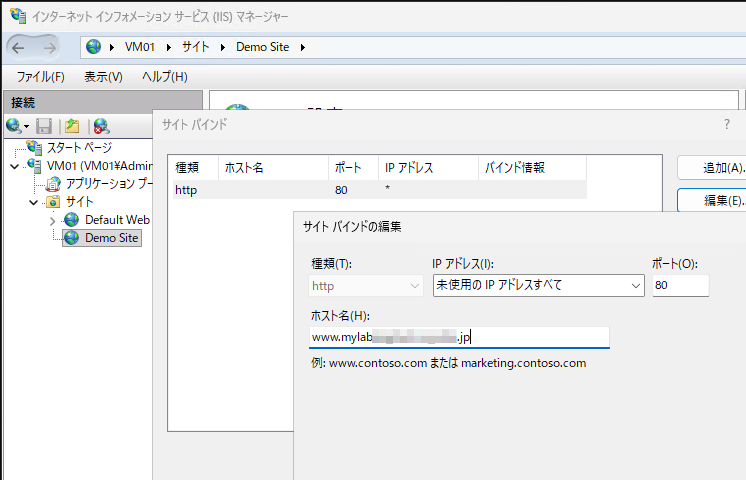746x480 pixels.
Task: Click the help question mark in サイト バインド dialog
Action: [x=726, y=125]
